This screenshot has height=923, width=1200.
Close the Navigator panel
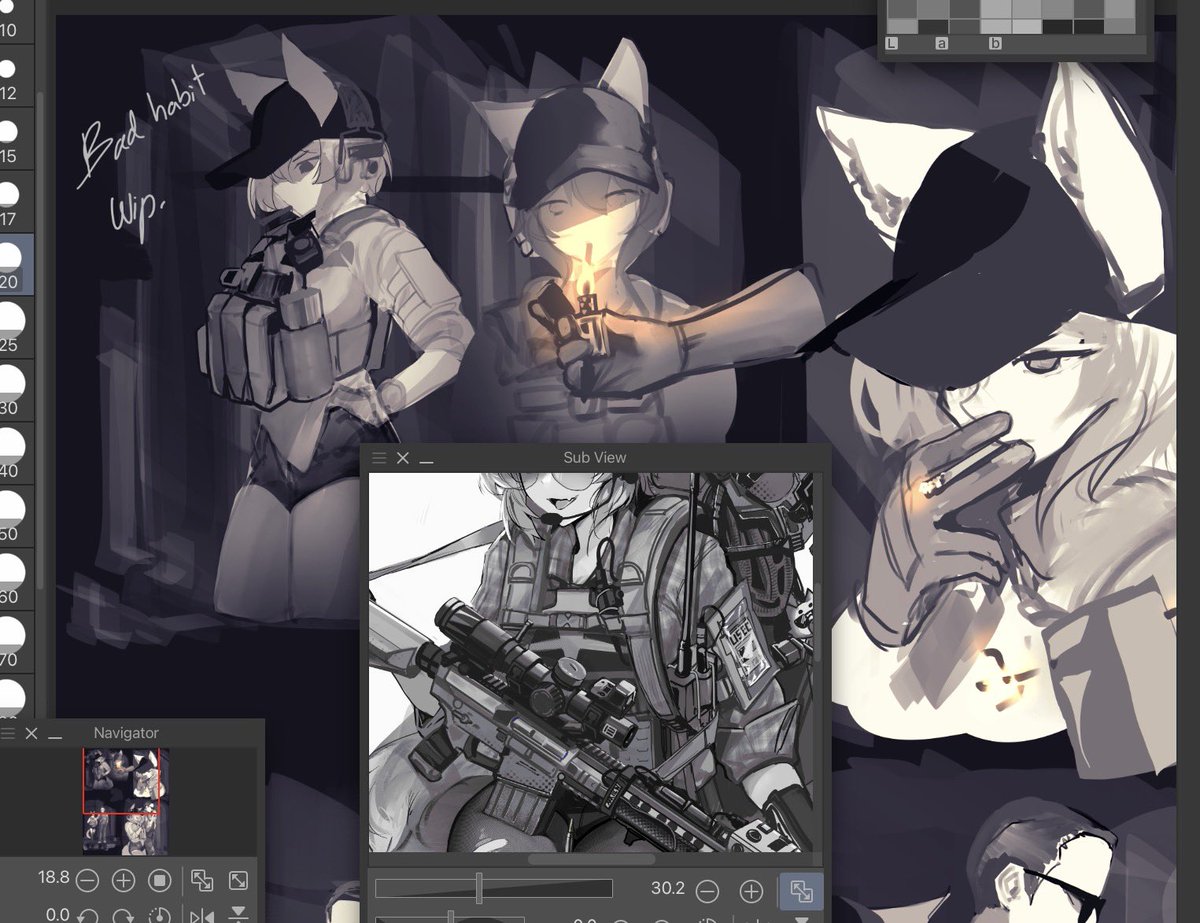pyautogui.click(x=32, y=734)
